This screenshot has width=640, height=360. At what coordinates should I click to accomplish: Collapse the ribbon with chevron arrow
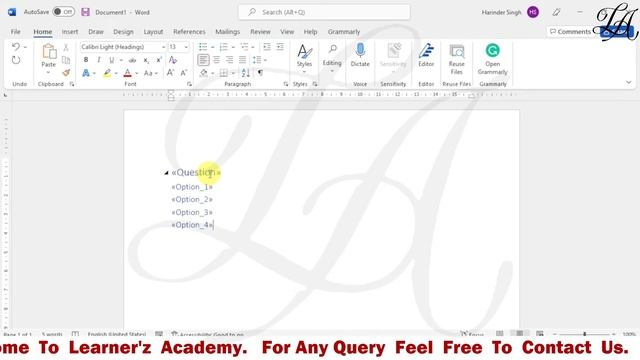point(629,82)
